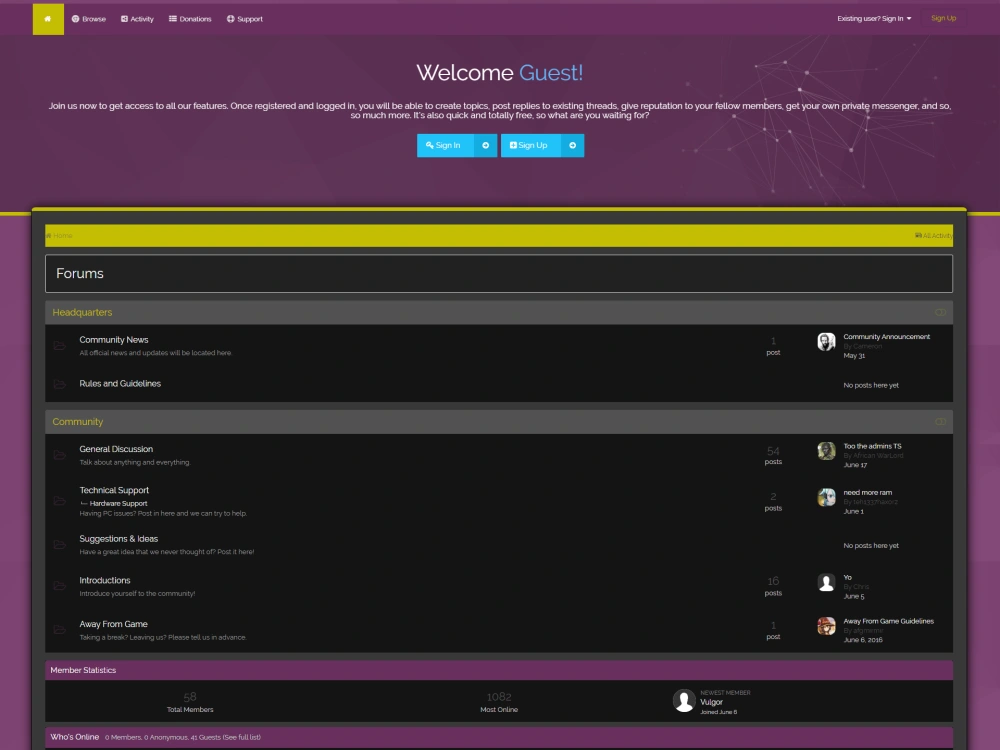Open the Too the admins TS topic
The image size is (1000, 750).
tap(872, 446)
